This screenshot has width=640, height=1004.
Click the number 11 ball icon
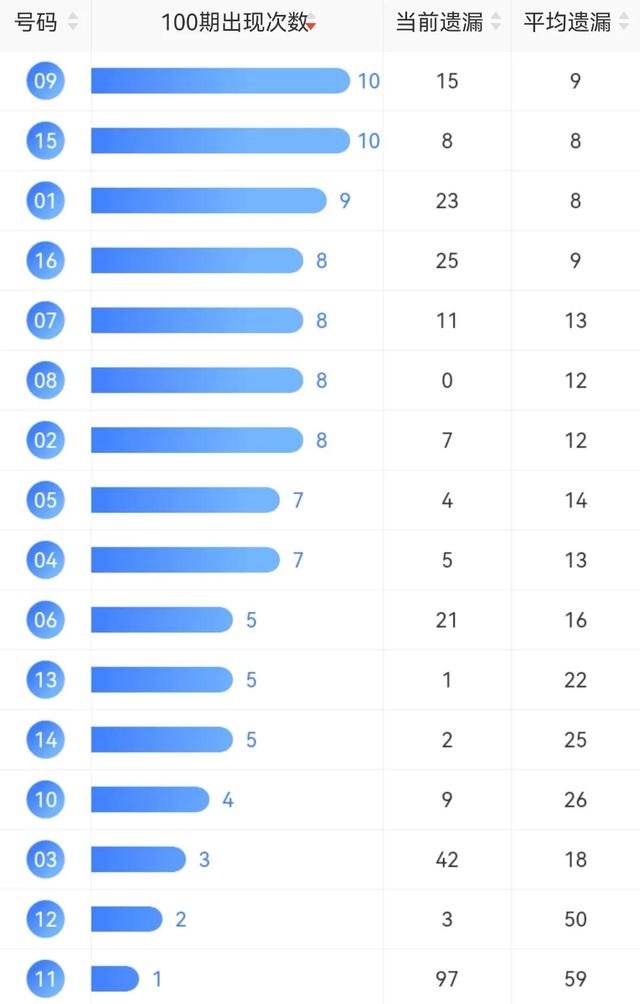[x=45, y=979]
